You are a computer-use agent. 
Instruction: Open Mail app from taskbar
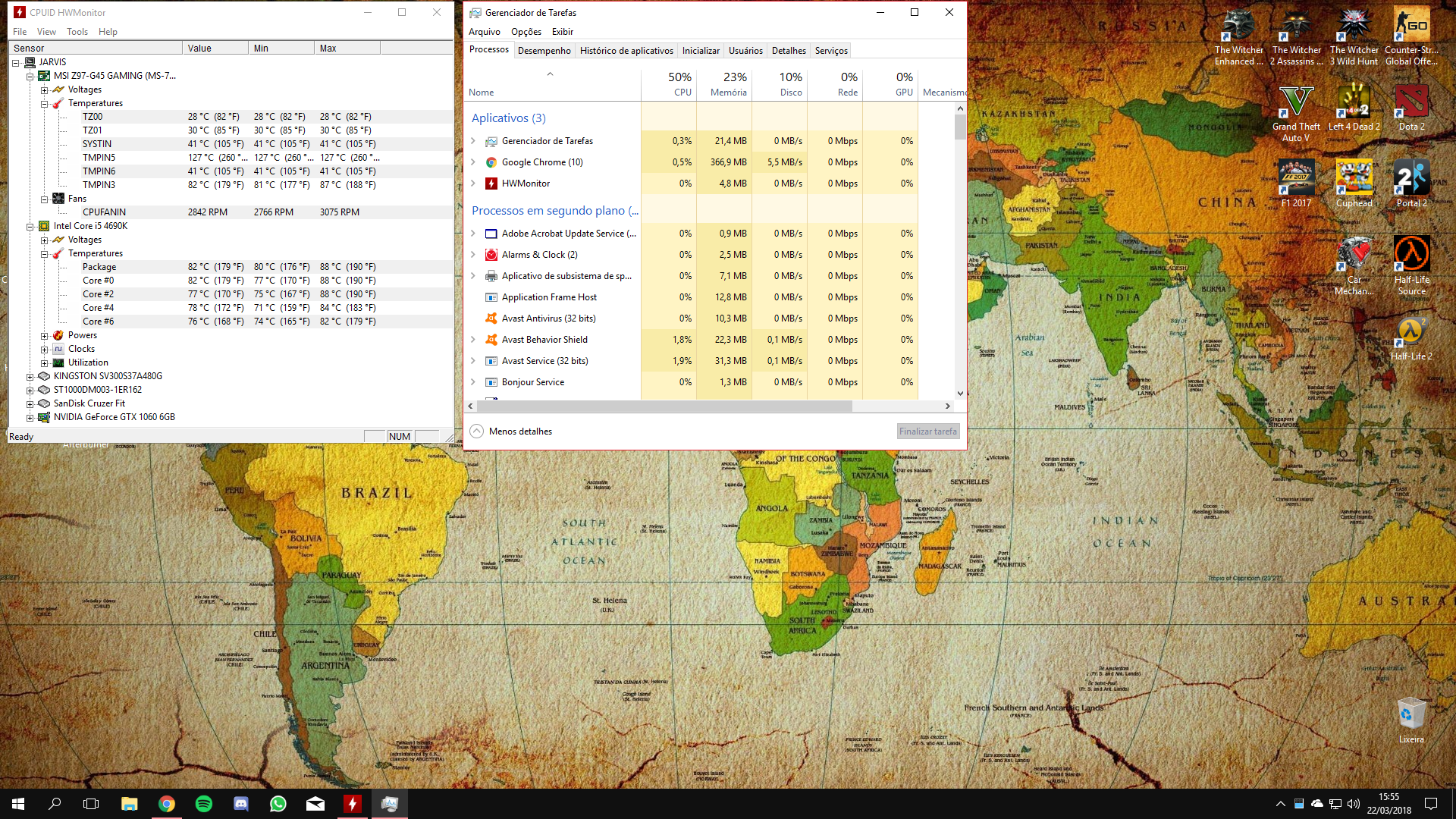[315, 804]
